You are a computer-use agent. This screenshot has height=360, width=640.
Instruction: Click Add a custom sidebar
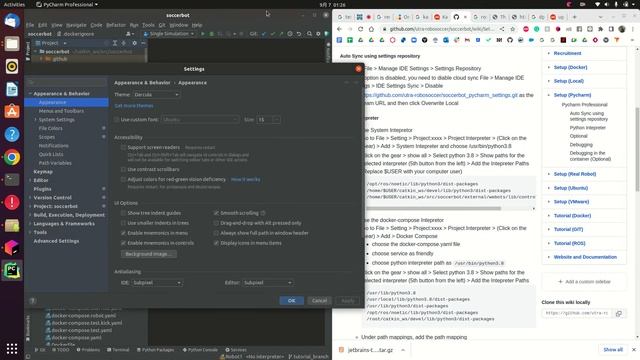pyautogui.click(x=584, y=282)
